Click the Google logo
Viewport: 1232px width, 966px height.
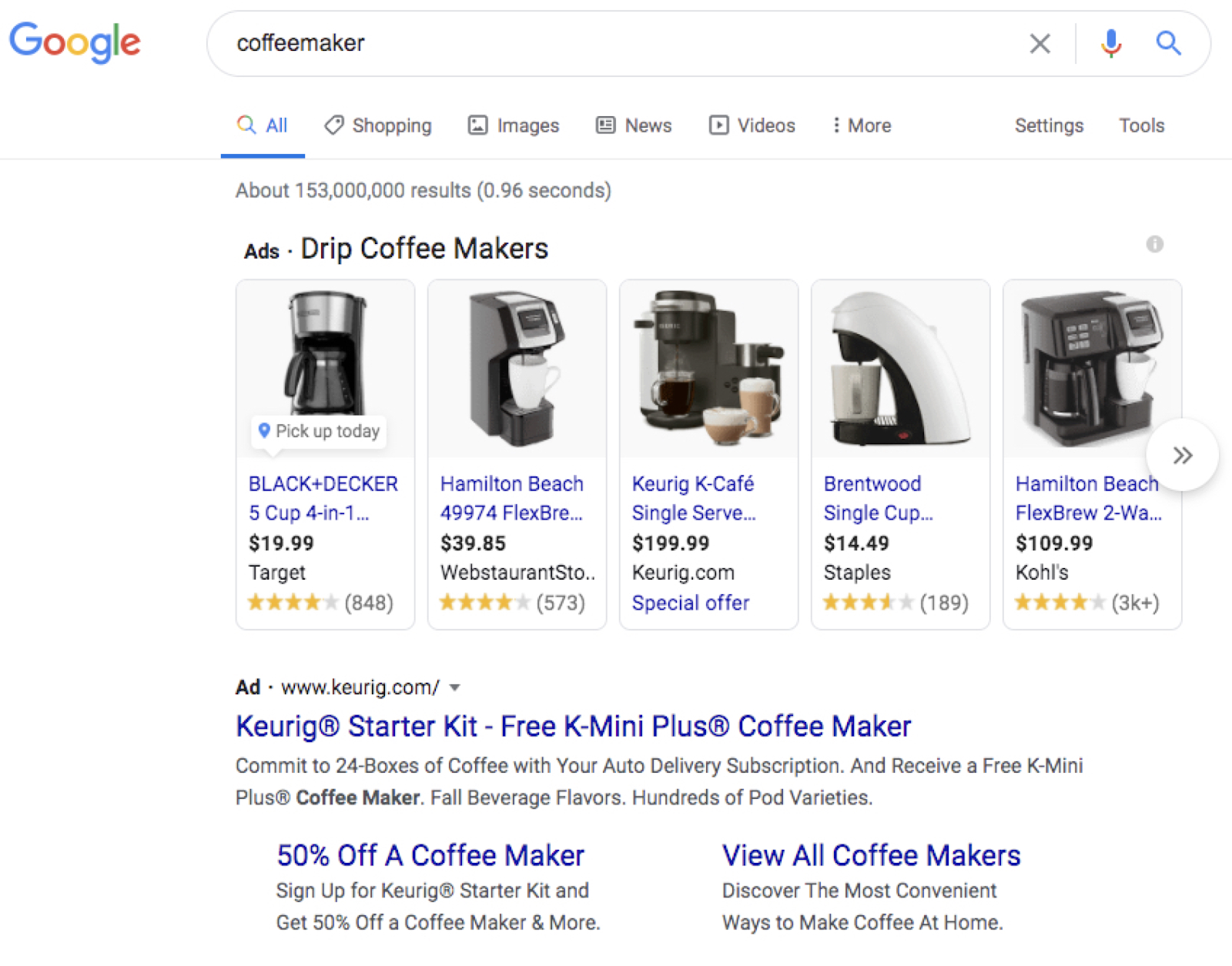75,42
